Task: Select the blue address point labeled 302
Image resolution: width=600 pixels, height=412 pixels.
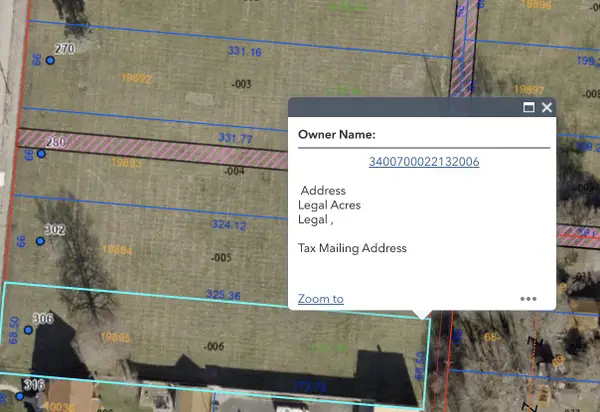Action: click(x=41, y=241)
